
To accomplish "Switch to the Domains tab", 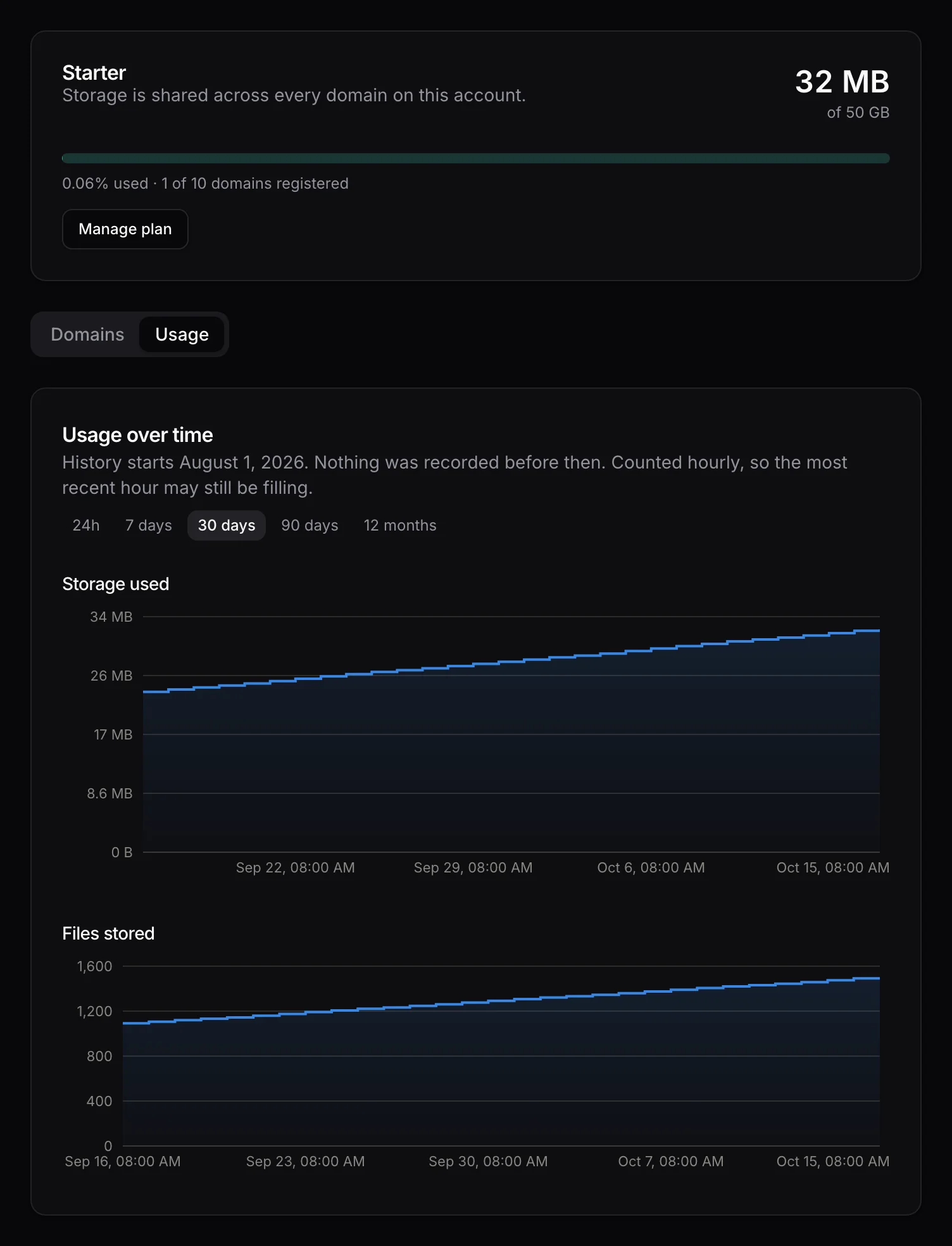I will coord(87,334).
